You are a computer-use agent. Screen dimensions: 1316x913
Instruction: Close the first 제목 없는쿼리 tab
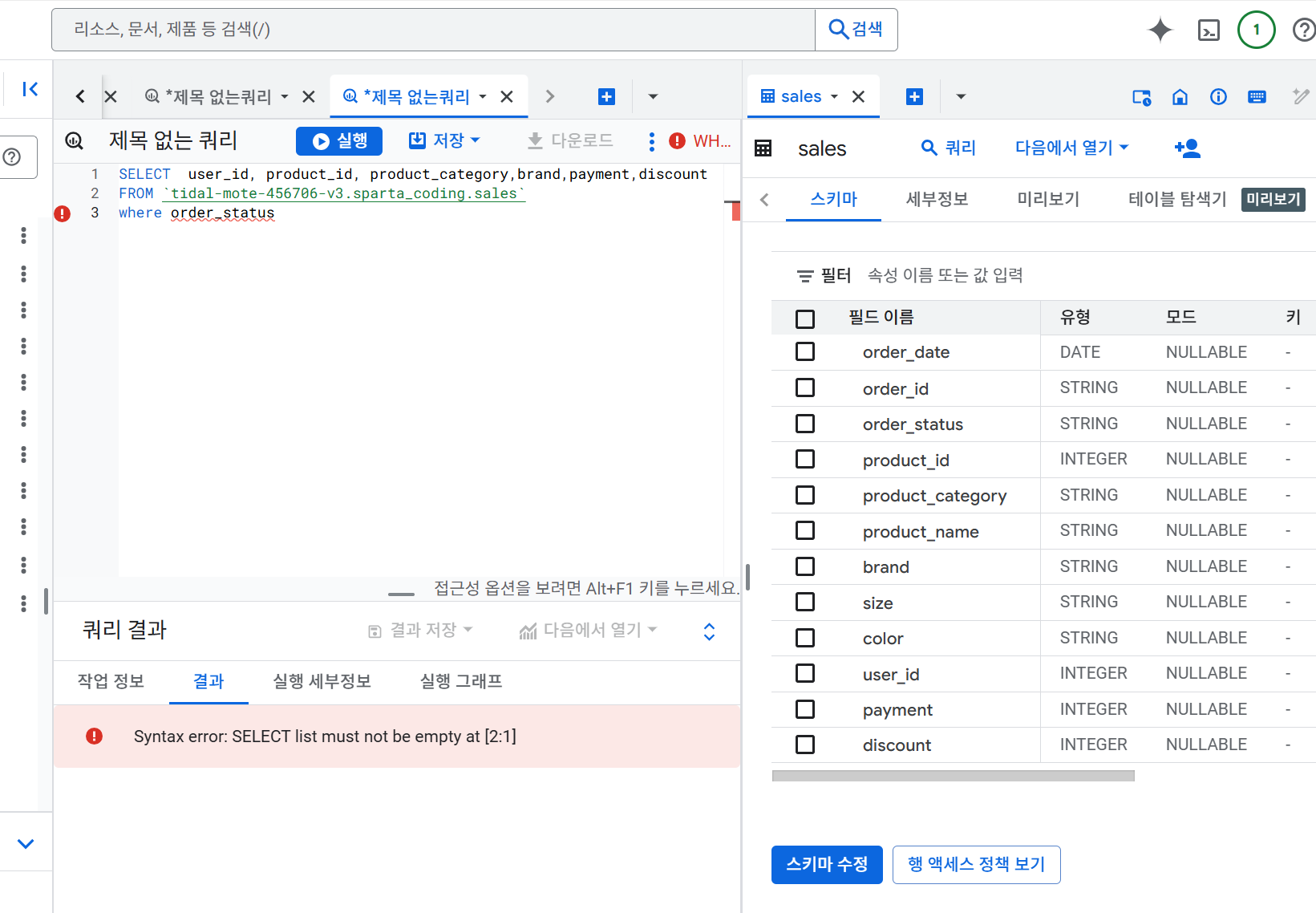point(309,96)
